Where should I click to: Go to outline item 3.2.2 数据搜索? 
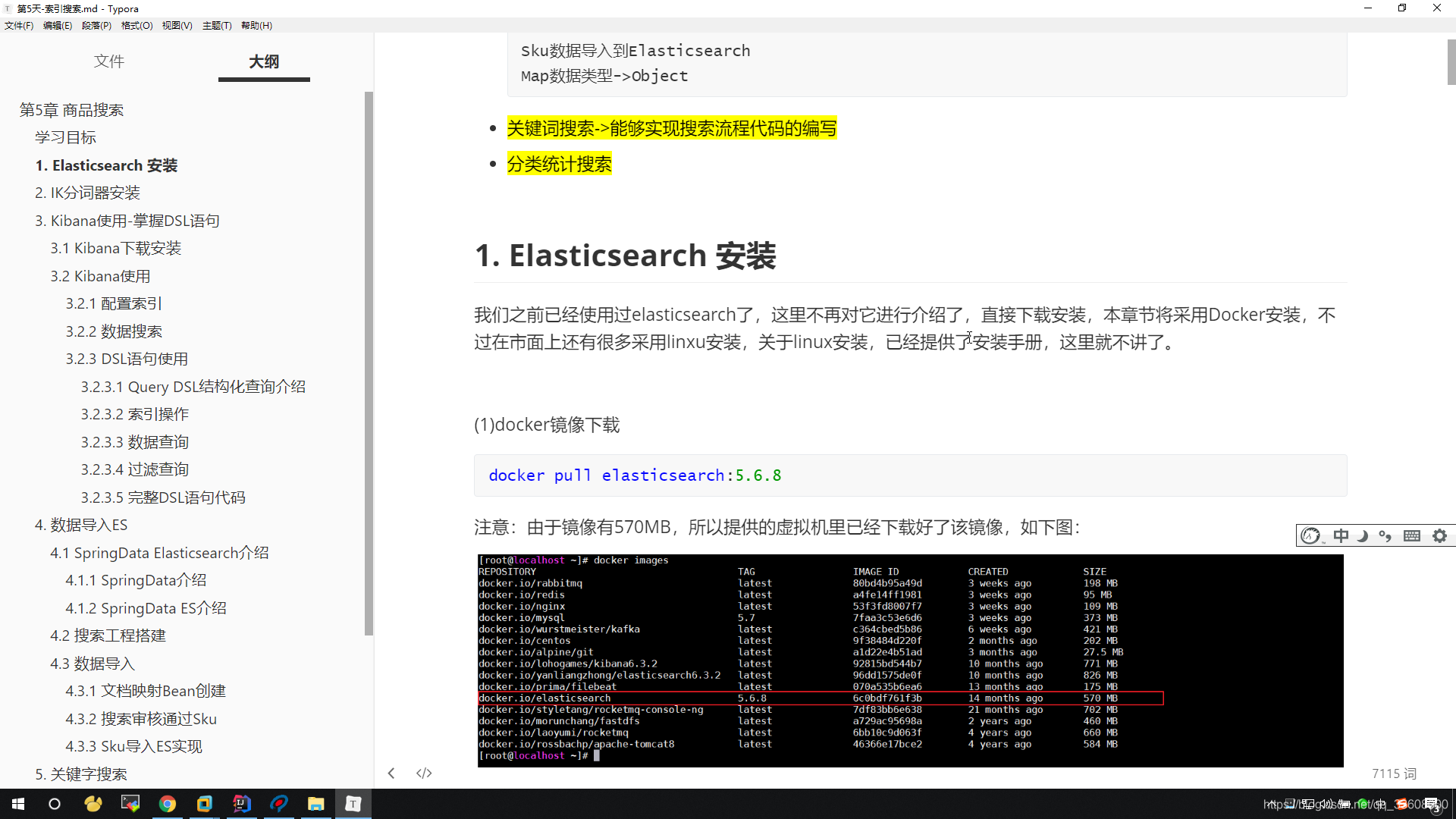pos(113,331)
